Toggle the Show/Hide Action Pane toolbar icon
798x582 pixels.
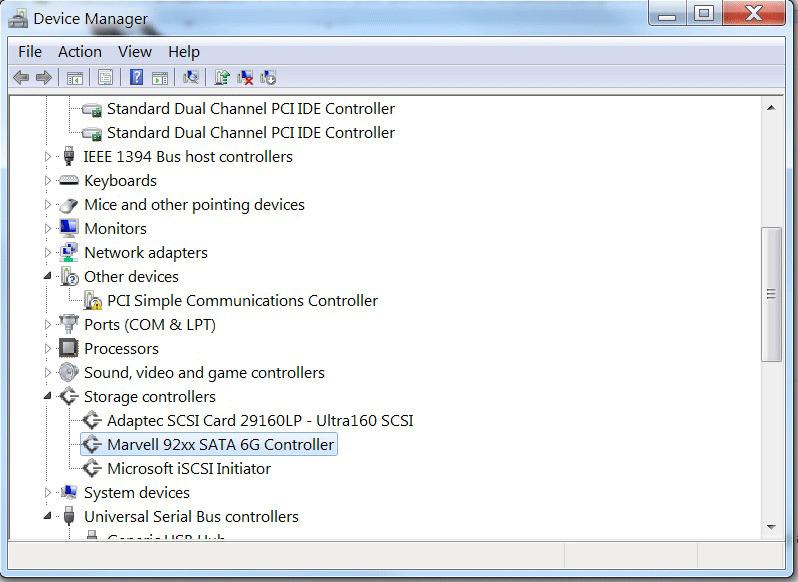tap(160, 78)
